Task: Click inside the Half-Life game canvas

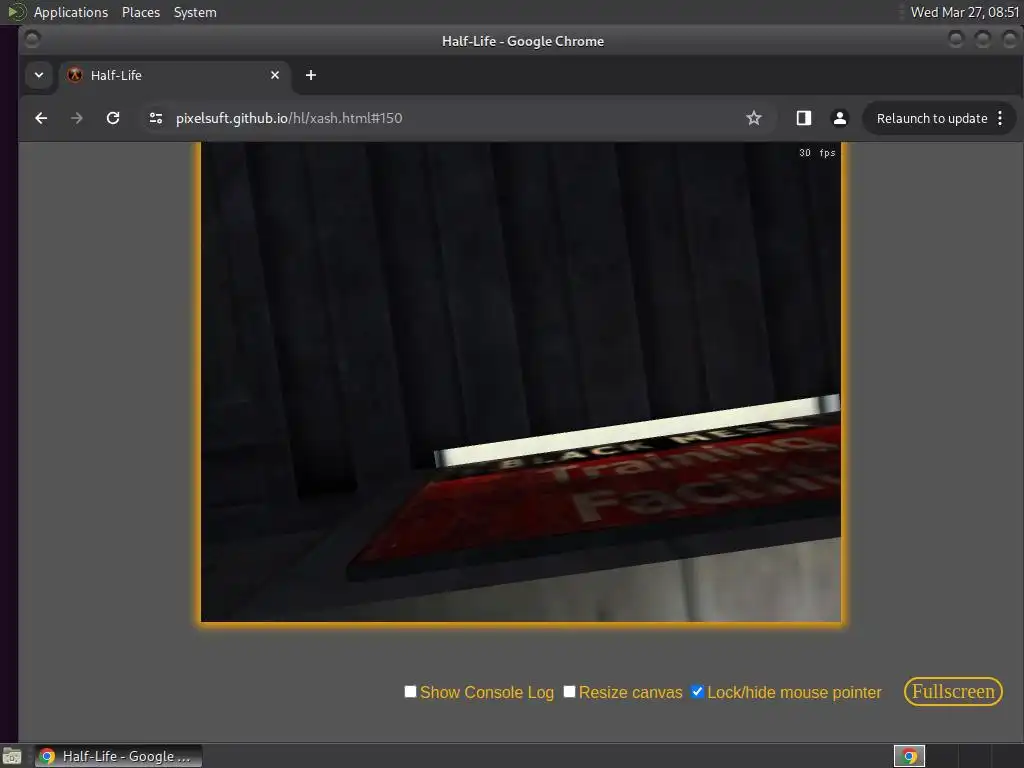Action: (520, 382)
